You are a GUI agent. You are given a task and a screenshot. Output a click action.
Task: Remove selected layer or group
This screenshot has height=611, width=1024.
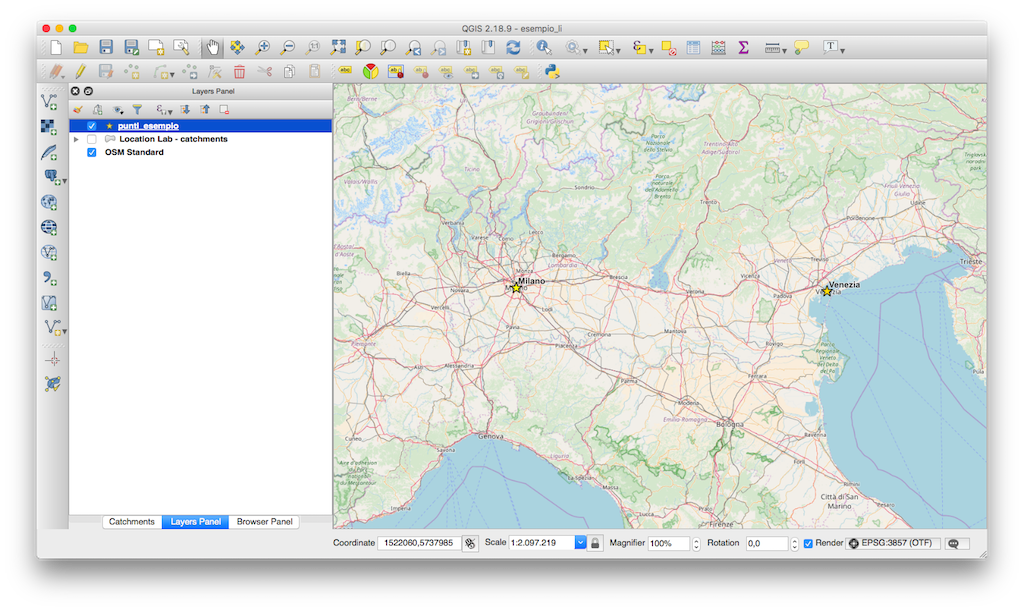pyautogui.click(x=224, y=110)
